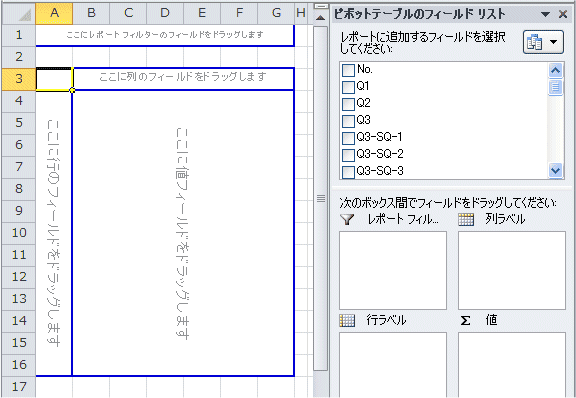Viewport: 576px width, 398px height.
Task: Enable the Q1 field checkbox
Action: point(348,87)
